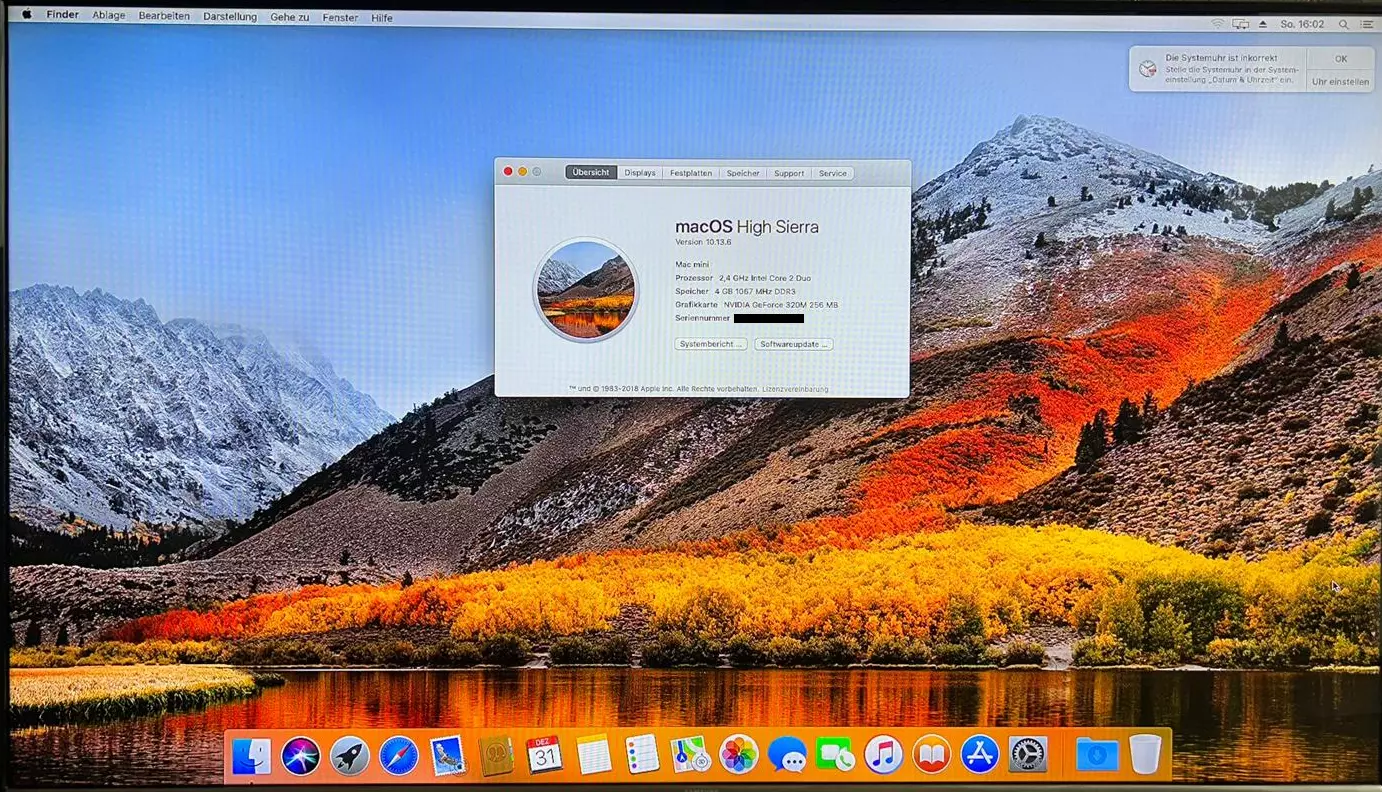Click the NVIDIA GeForce 320M 256 MB text
This screenshot has width=1382, height=792.
point(781,305)
